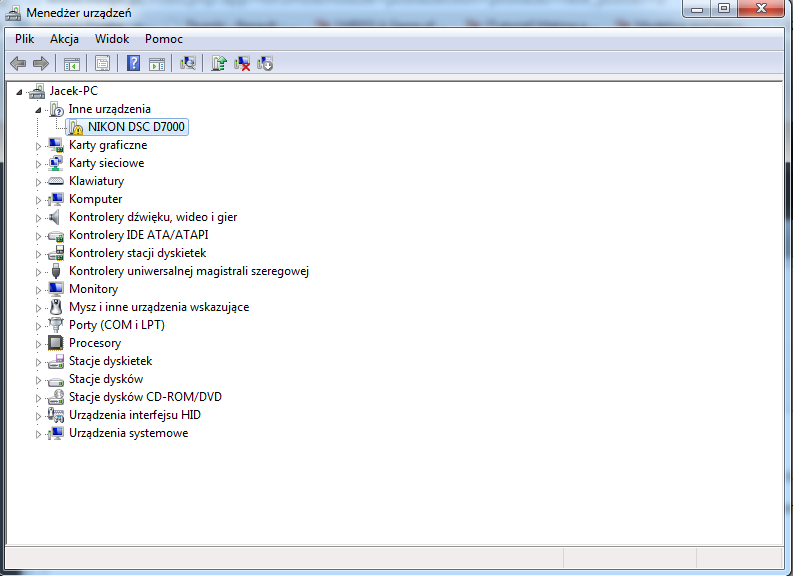The width and height of the screenshot is (793, 576).
Task: Expand the Komputer branch
Action: coord(38,200)
